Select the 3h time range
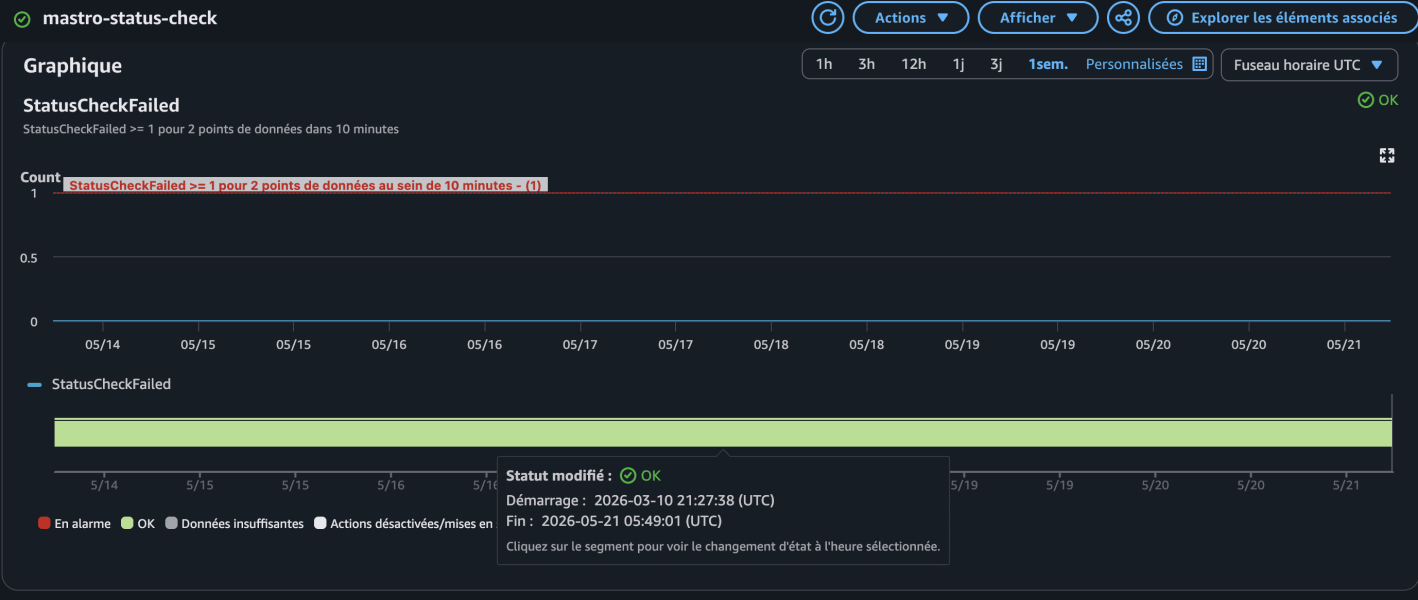This screenshot has height=600, width=1418. pos(866,64)
